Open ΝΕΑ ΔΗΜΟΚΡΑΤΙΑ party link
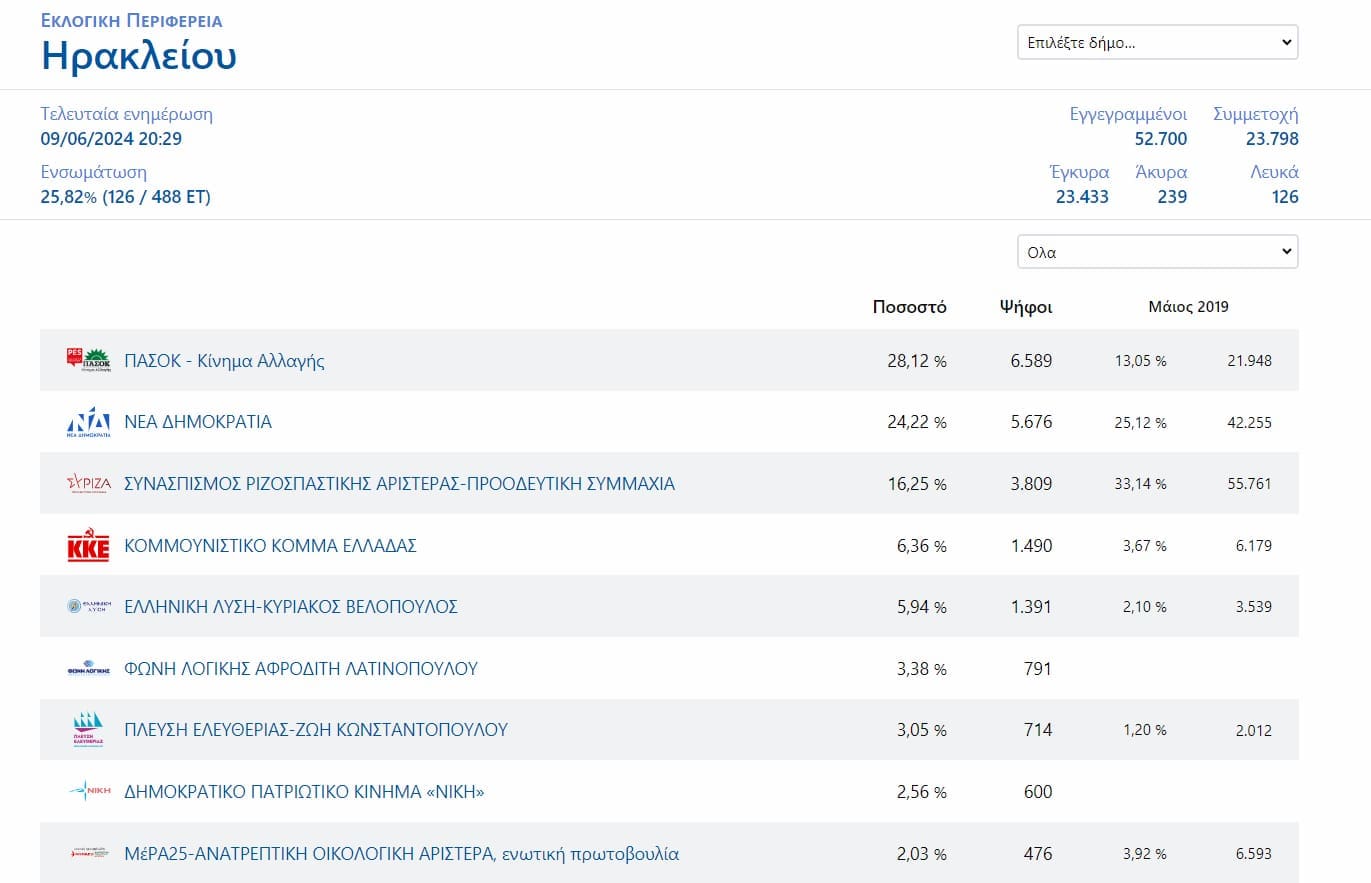The image size is (1371, 883). click(x=198, y=422)
